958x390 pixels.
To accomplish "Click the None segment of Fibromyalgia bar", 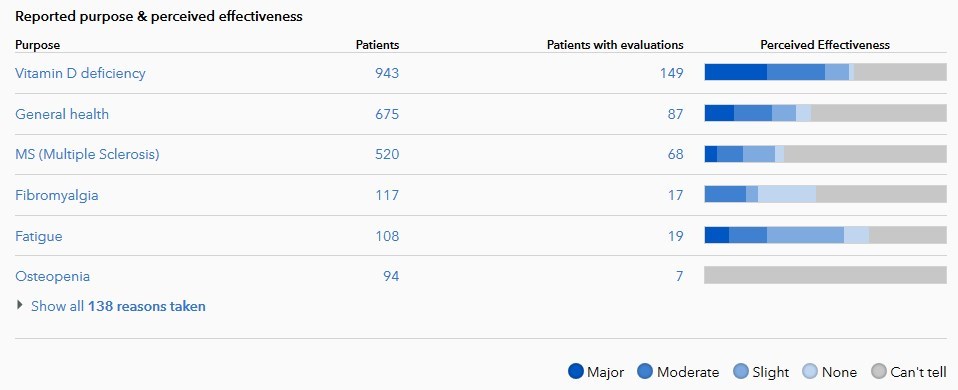I will (x=787, y=194).
